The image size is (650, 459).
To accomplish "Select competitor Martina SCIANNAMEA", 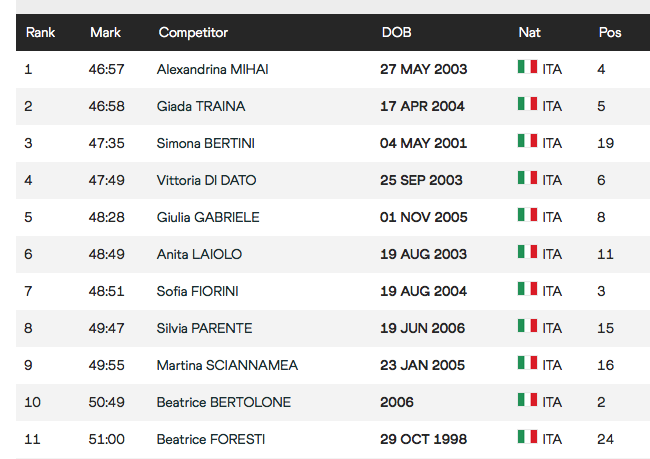I will [x=227, y=365].
